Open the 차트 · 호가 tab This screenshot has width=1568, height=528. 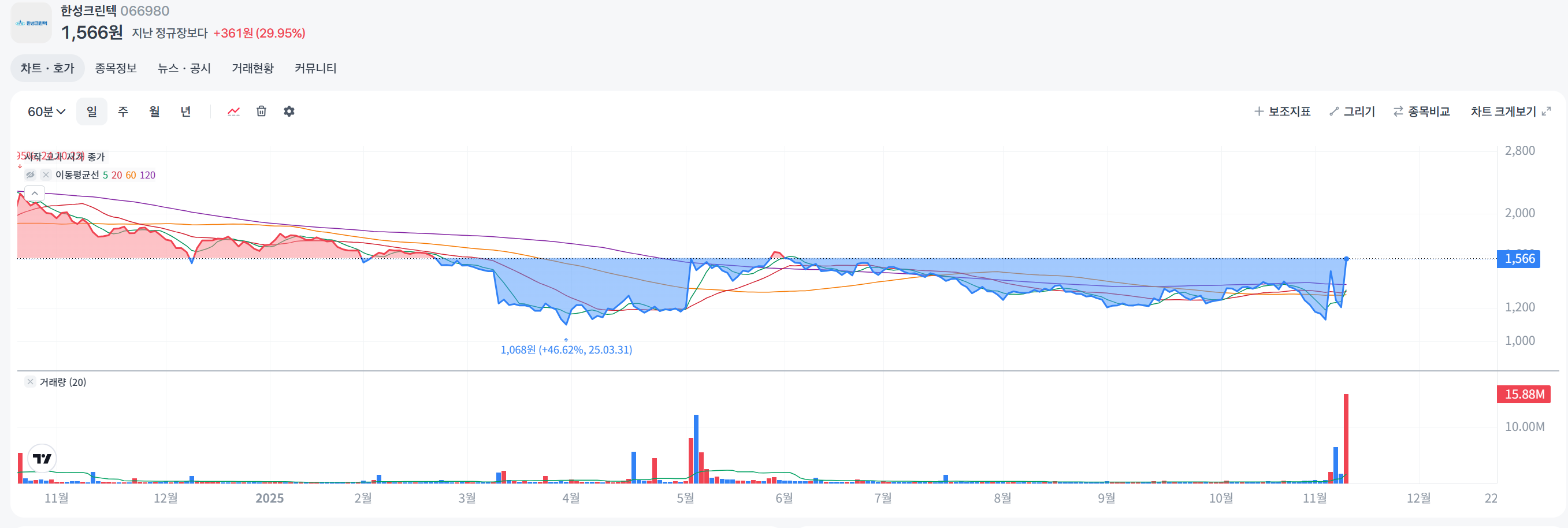tap(47, 68)
